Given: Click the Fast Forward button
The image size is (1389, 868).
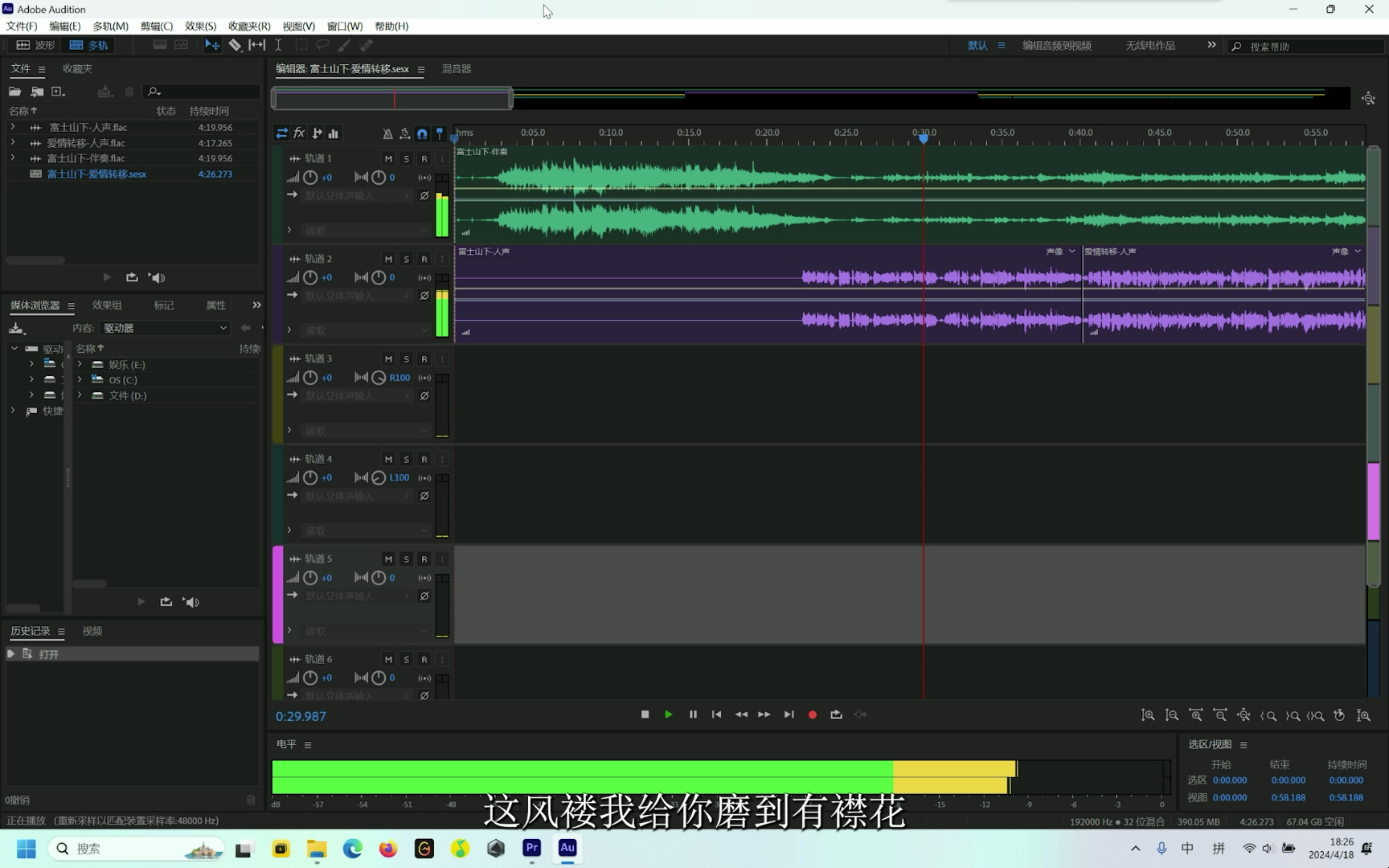Looking at the screenshot, I should 764,714.
